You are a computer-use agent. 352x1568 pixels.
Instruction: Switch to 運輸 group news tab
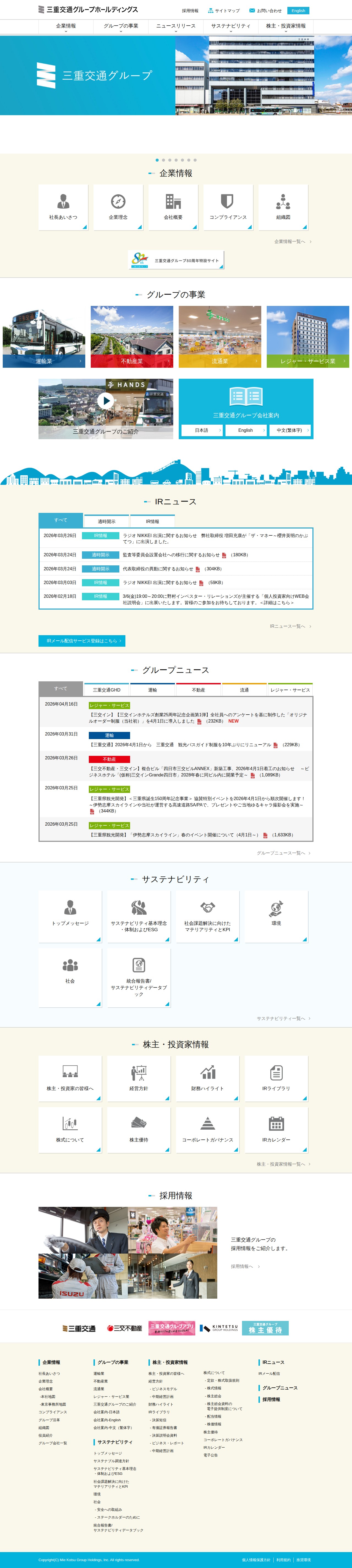click(152, 690)
